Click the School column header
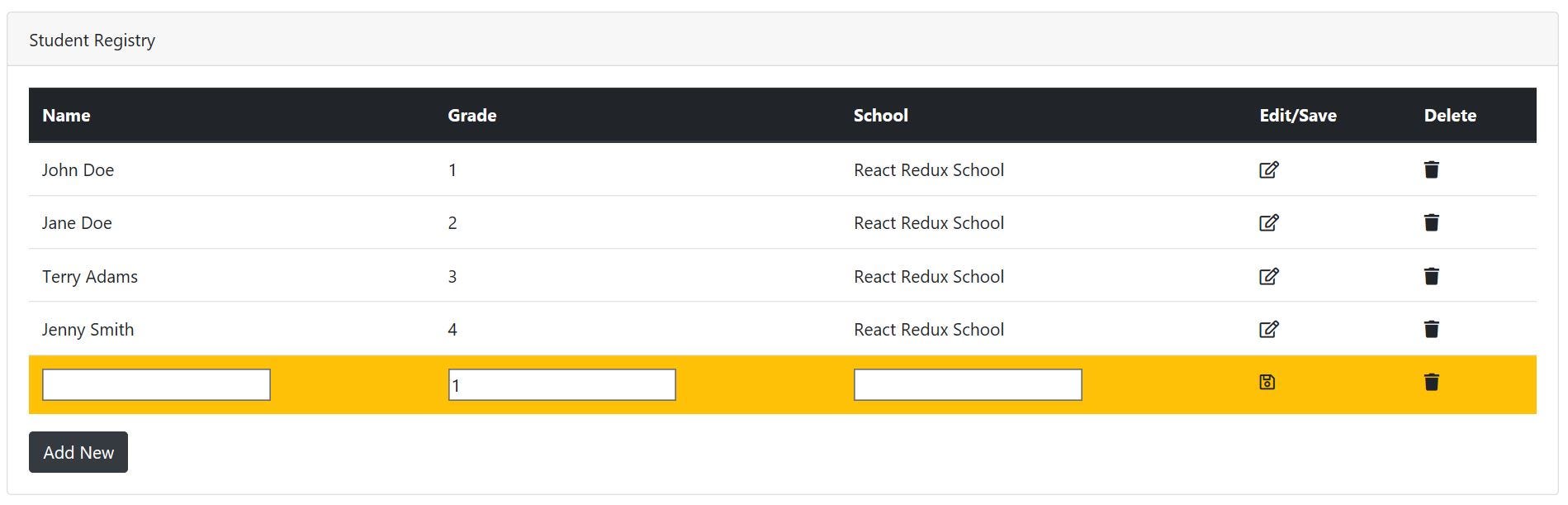 click(881, 115)
